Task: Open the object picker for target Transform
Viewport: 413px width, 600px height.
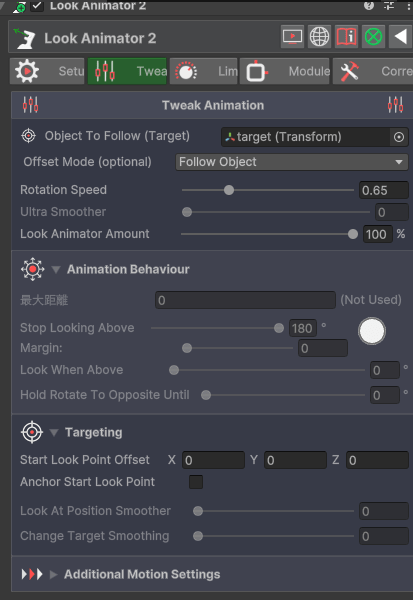Action: (x=399, y=137)
